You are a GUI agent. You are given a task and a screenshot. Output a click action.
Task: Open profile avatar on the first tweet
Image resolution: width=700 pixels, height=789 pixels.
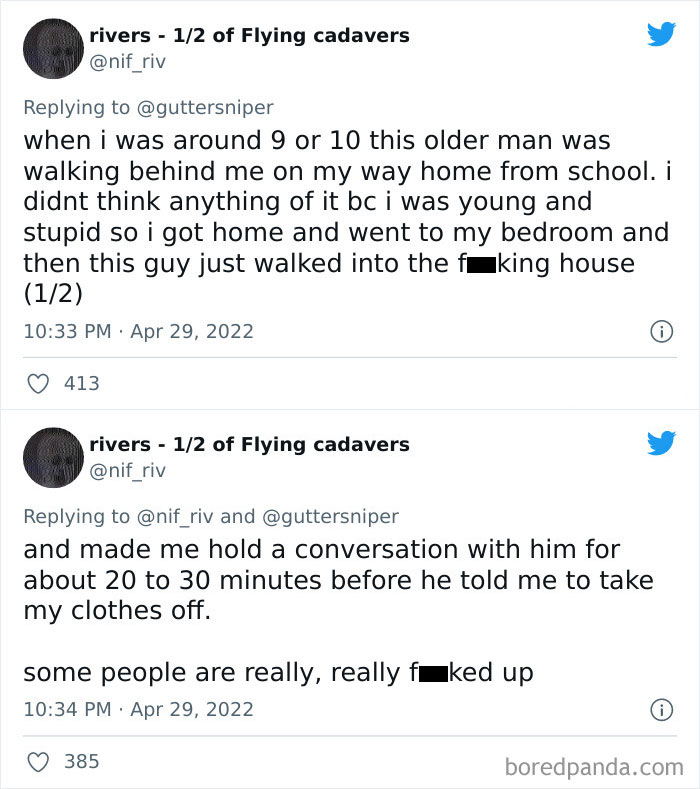(x=53, y=48)
